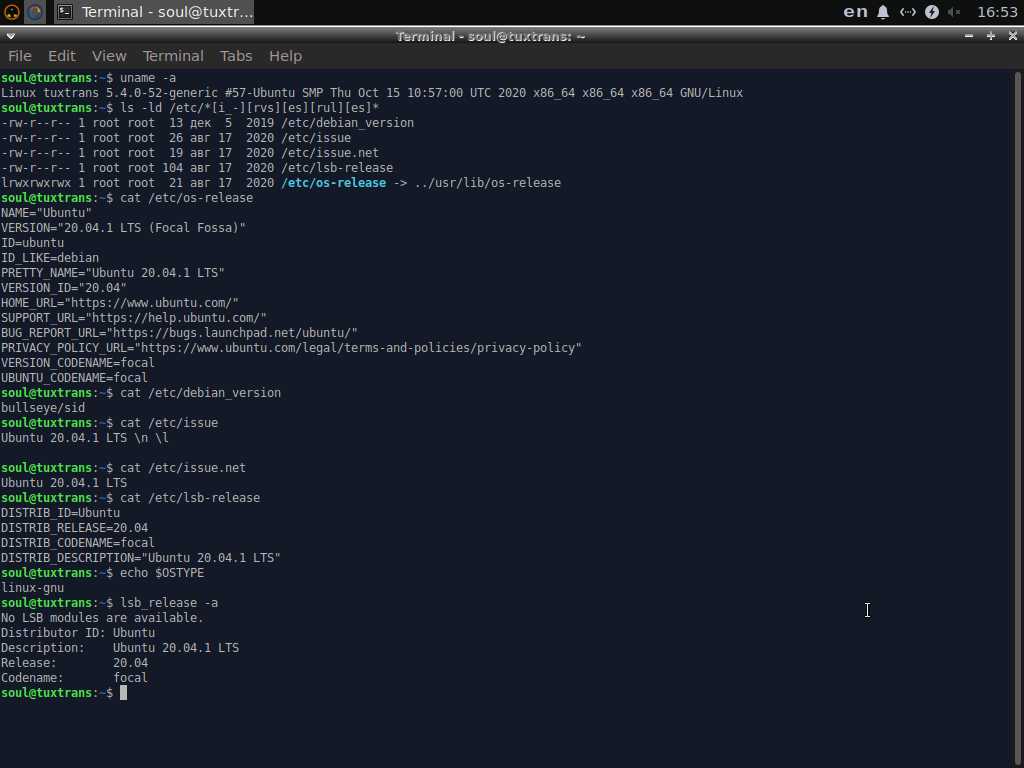Click 'Linux tuxtrans 5.4.0-52-generic' output line
The image size is (1024, 768).
click(x=372, y=93)
